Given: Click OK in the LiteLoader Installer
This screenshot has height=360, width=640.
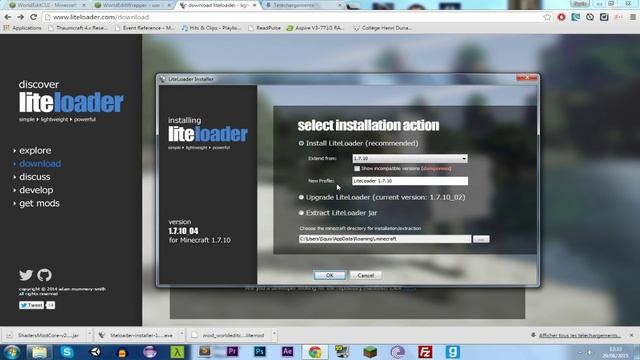Looking at the screenshot, I should coord(330,275).
